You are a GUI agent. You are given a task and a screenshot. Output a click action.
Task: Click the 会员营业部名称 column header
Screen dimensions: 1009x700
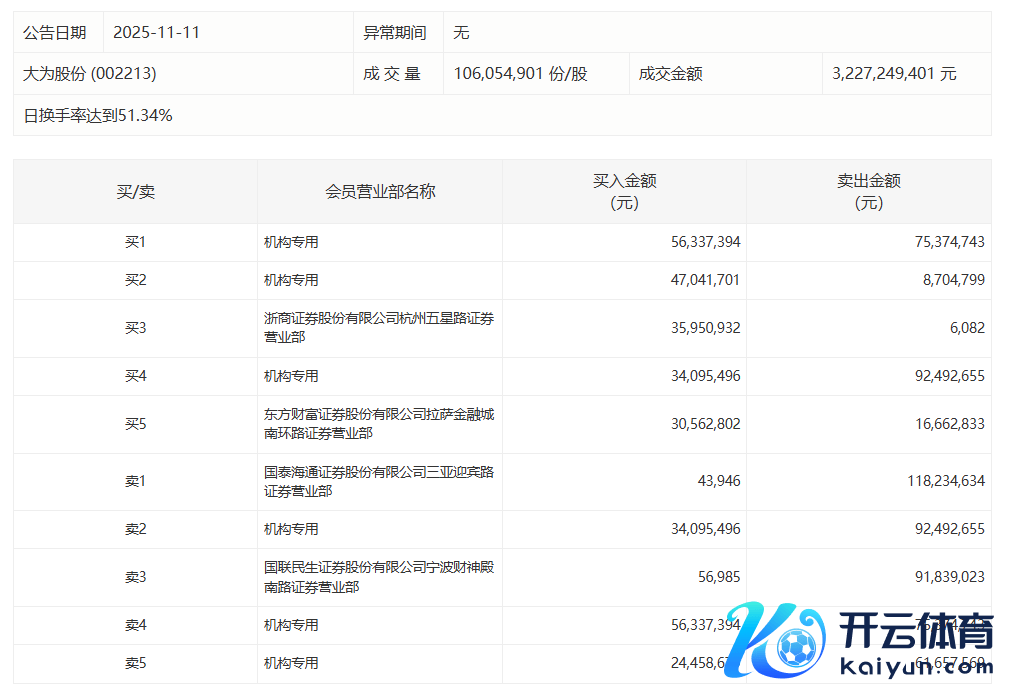(380, 192)
